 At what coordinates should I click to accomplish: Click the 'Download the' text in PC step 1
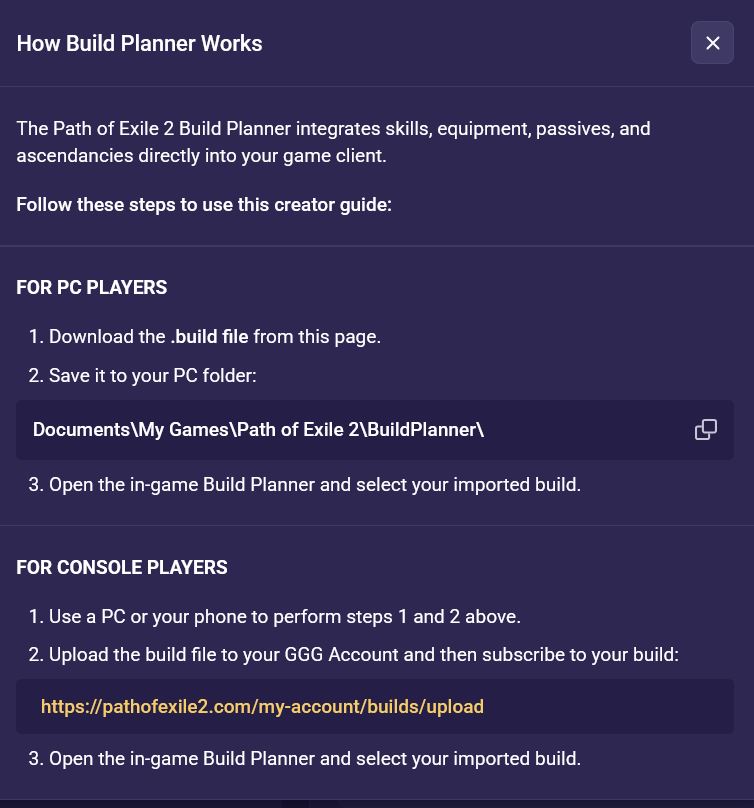pos(107,336)
